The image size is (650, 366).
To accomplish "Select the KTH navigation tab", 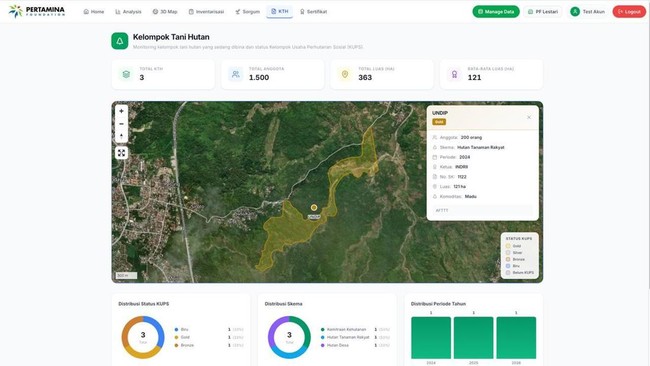I will click(x=279, y=12).
